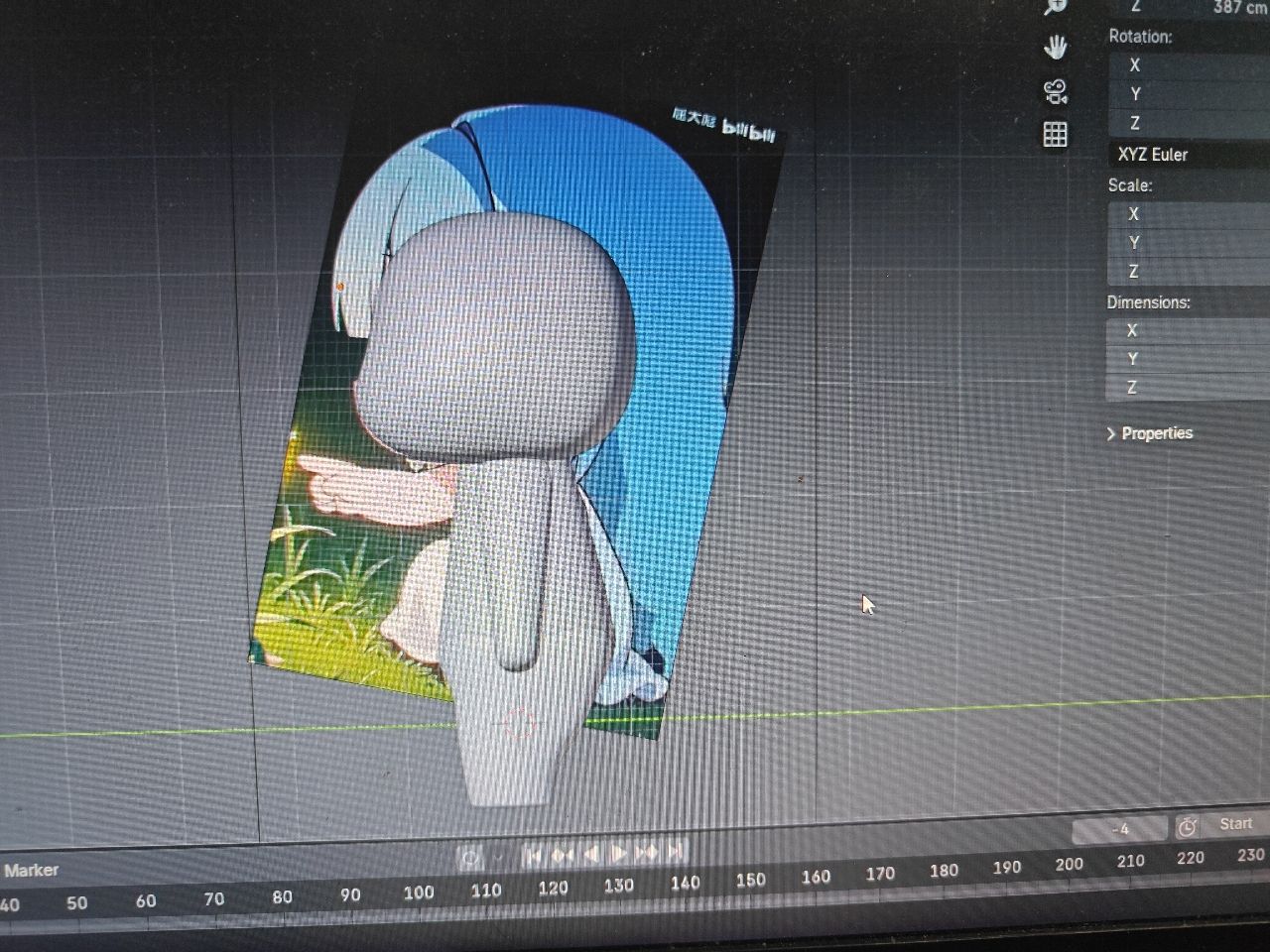Open the Marker menu in the timeline
Viewport: 1270px width, 952px height.
point(31,870)
